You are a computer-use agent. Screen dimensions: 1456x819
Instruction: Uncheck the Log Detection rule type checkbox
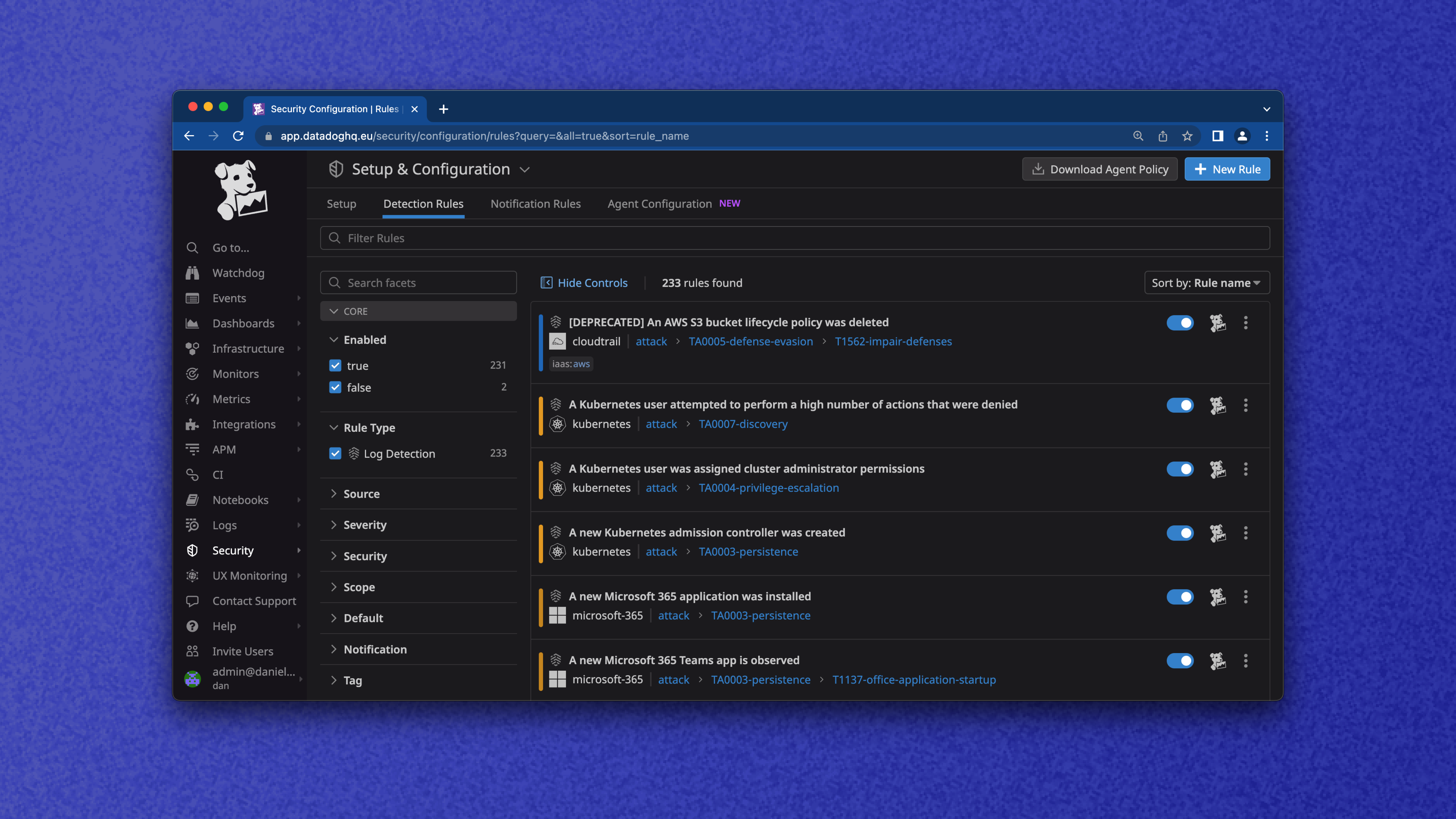[335, 453]
